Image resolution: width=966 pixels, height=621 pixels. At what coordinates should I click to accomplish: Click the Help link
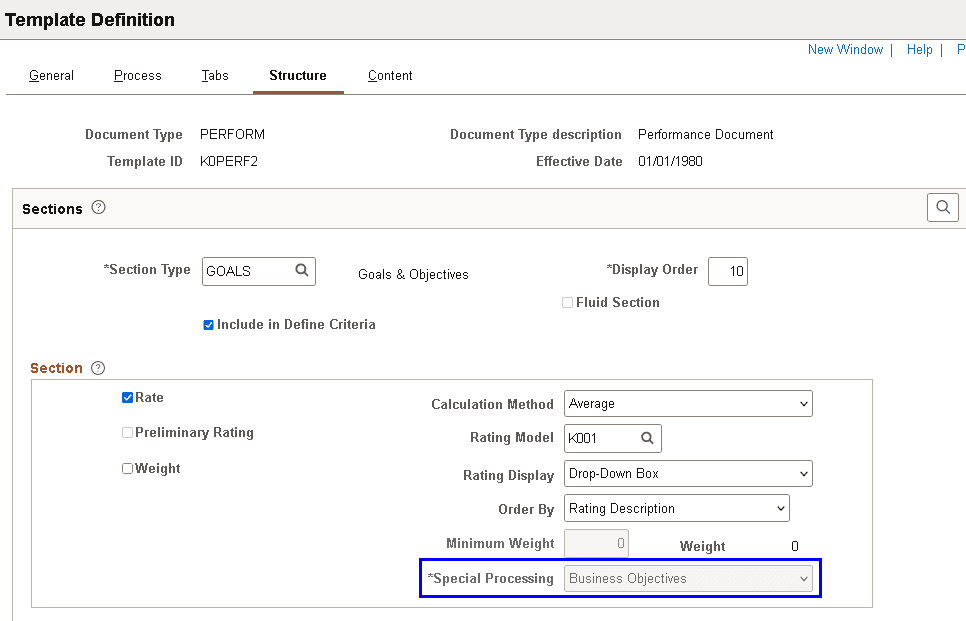pos(919,49)
